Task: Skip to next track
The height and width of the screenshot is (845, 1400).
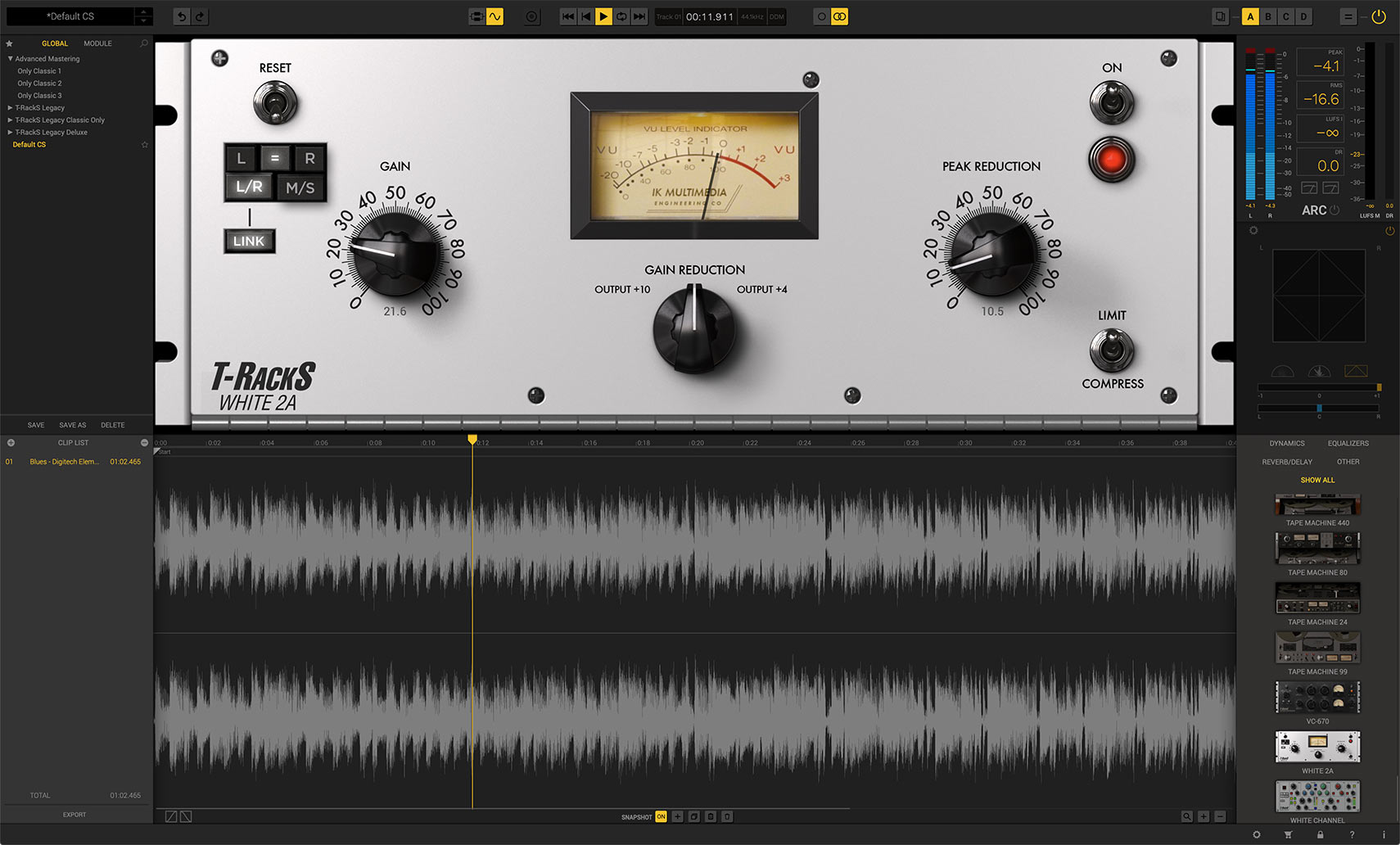Action: coord(639,16)
